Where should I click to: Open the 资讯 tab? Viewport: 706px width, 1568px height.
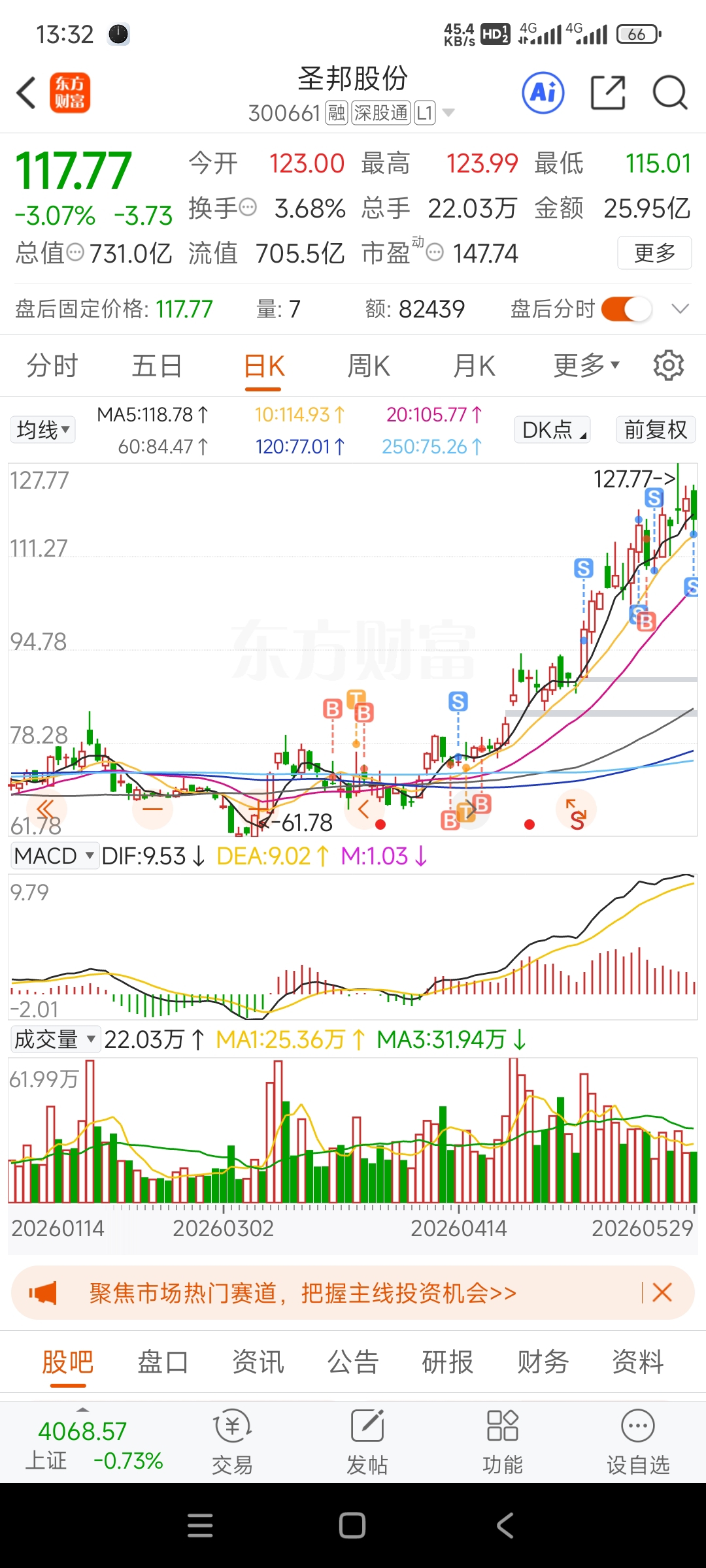click(x=258, y=1362)
